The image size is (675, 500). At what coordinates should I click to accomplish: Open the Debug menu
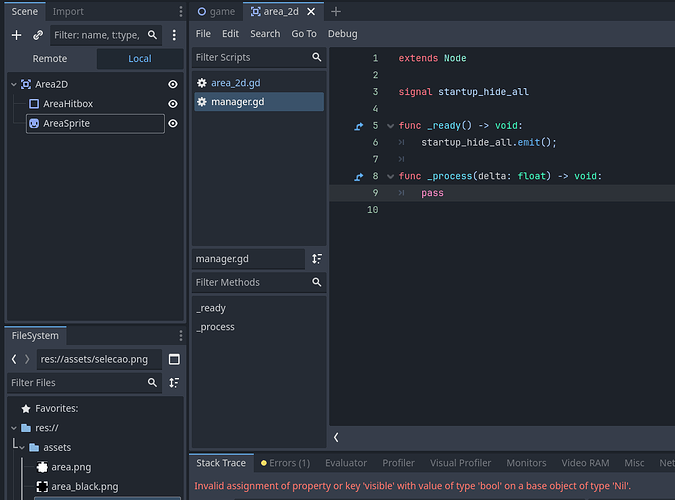point(343,34)
